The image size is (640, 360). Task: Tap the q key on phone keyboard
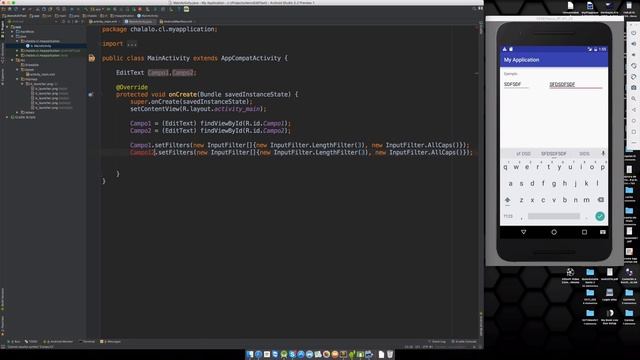[506, 167]
